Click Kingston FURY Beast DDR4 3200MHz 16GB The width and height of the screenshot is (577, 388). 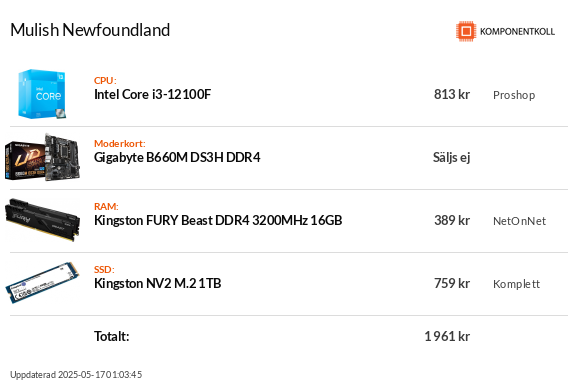click(218, 221)
